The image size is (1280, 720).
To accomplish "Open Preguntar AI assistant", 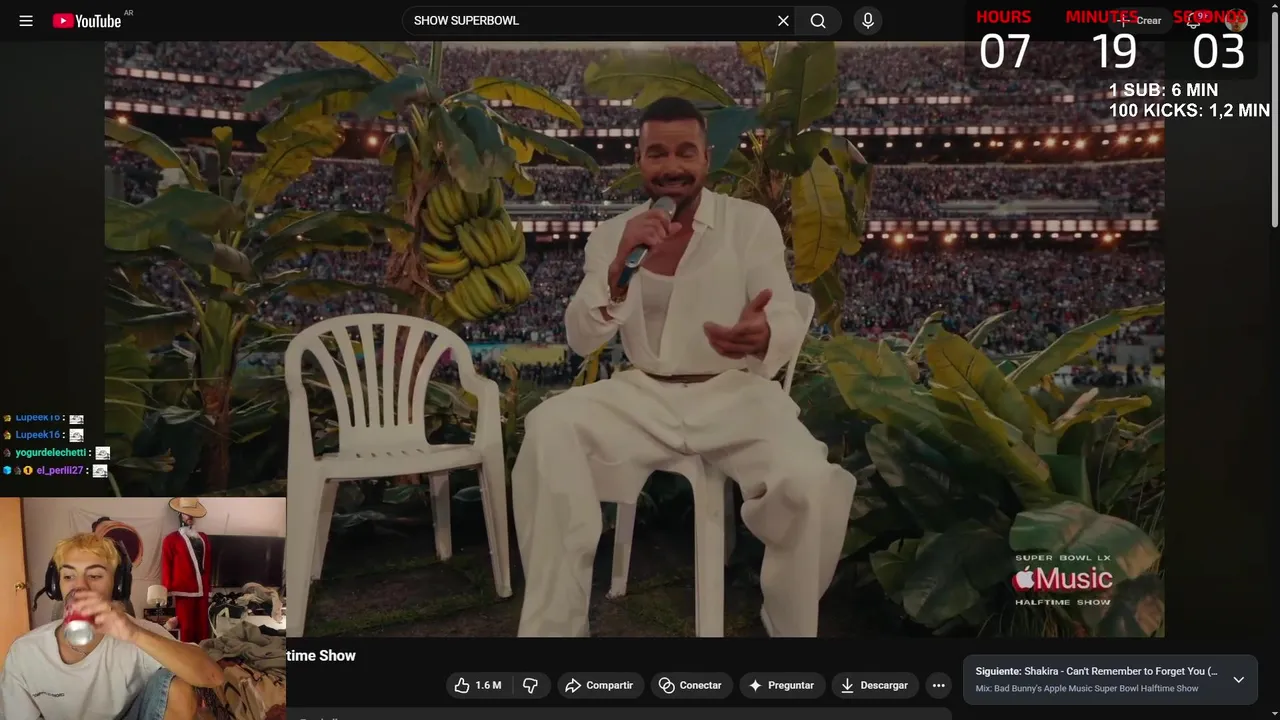I will 781,685.
